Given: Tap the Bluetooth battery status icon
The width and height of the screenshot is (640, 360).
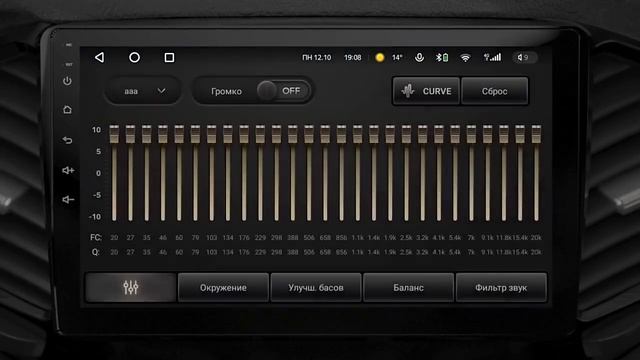Looking at the screenshot, I should [442, 58].
